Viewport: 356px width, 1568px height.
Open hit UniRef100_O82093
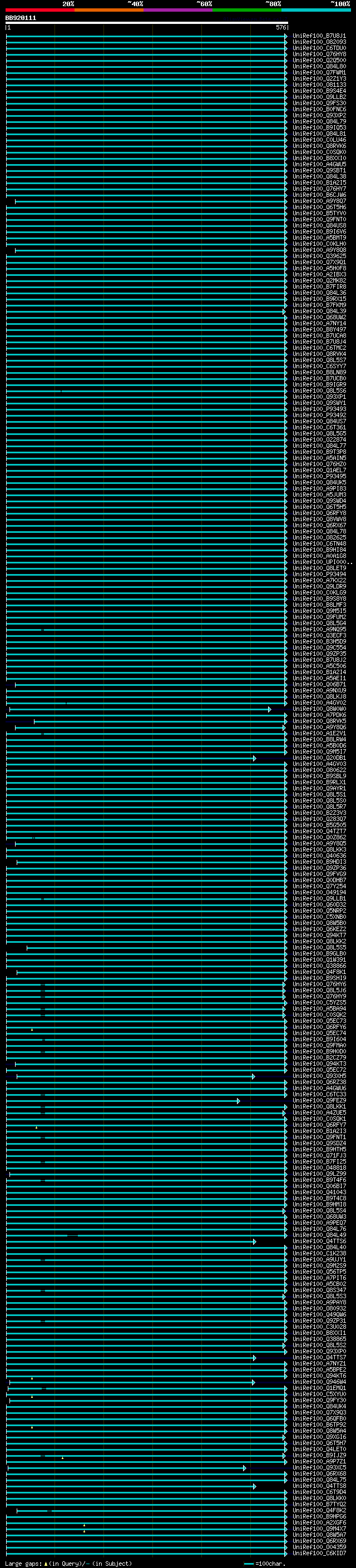point(319,42)
